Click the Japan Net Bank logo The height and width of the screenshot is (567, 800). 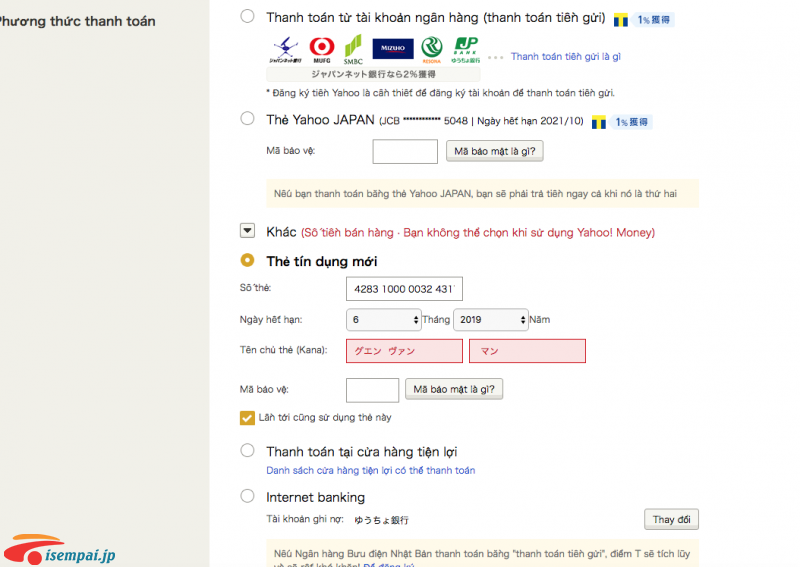(x=286, y=50)
